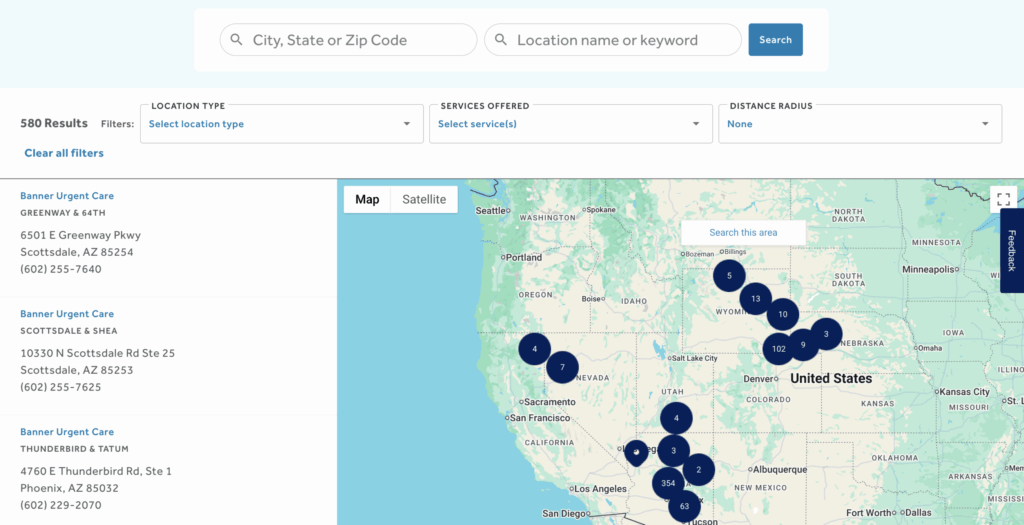Click the map cluster marker labeled 354
Viewport: 1024px width, 525px height.
click(x=668, y=483)
